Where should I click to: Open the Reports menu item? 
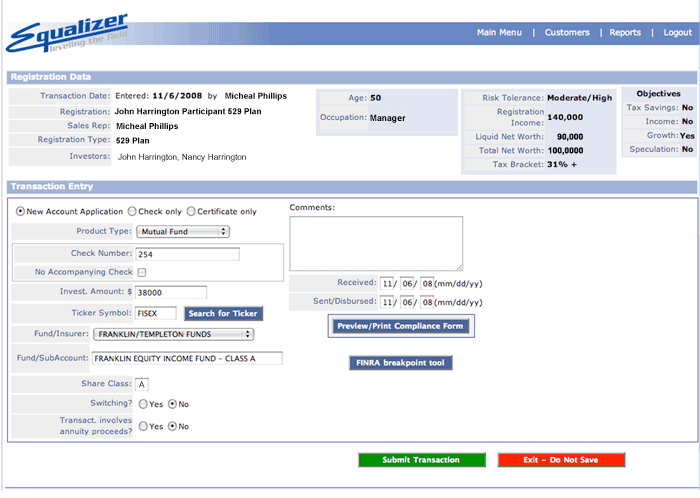[x=625, y=33]
